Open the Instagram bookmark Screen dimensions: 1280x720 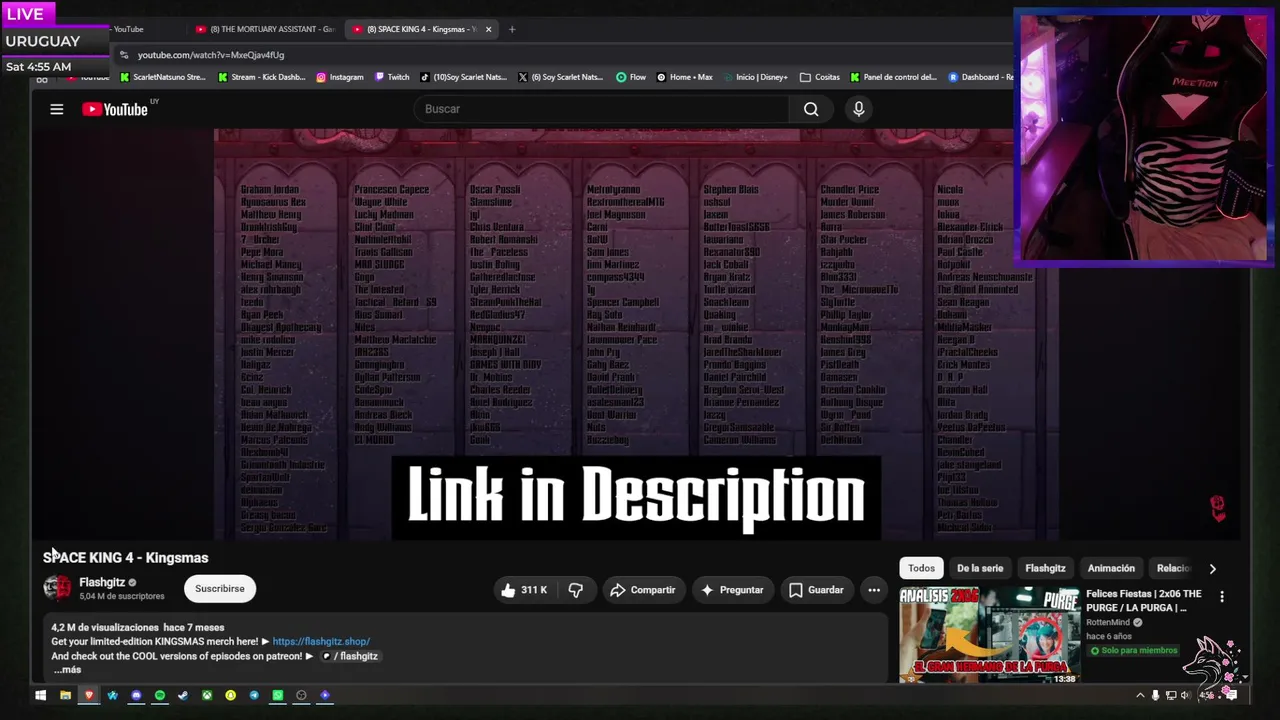tap(340, 77)
